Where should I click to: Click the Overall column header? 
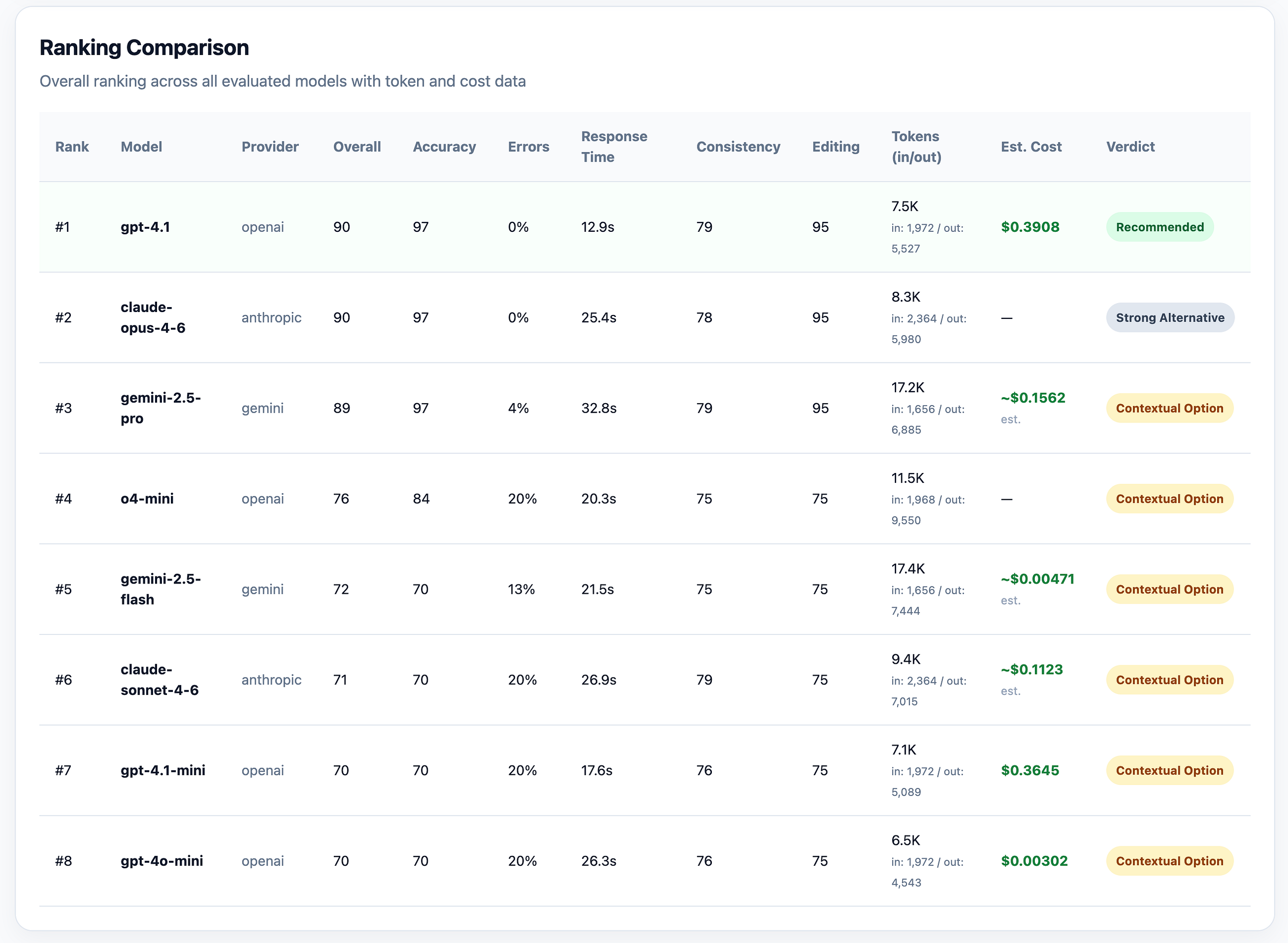tap(357, 147)
